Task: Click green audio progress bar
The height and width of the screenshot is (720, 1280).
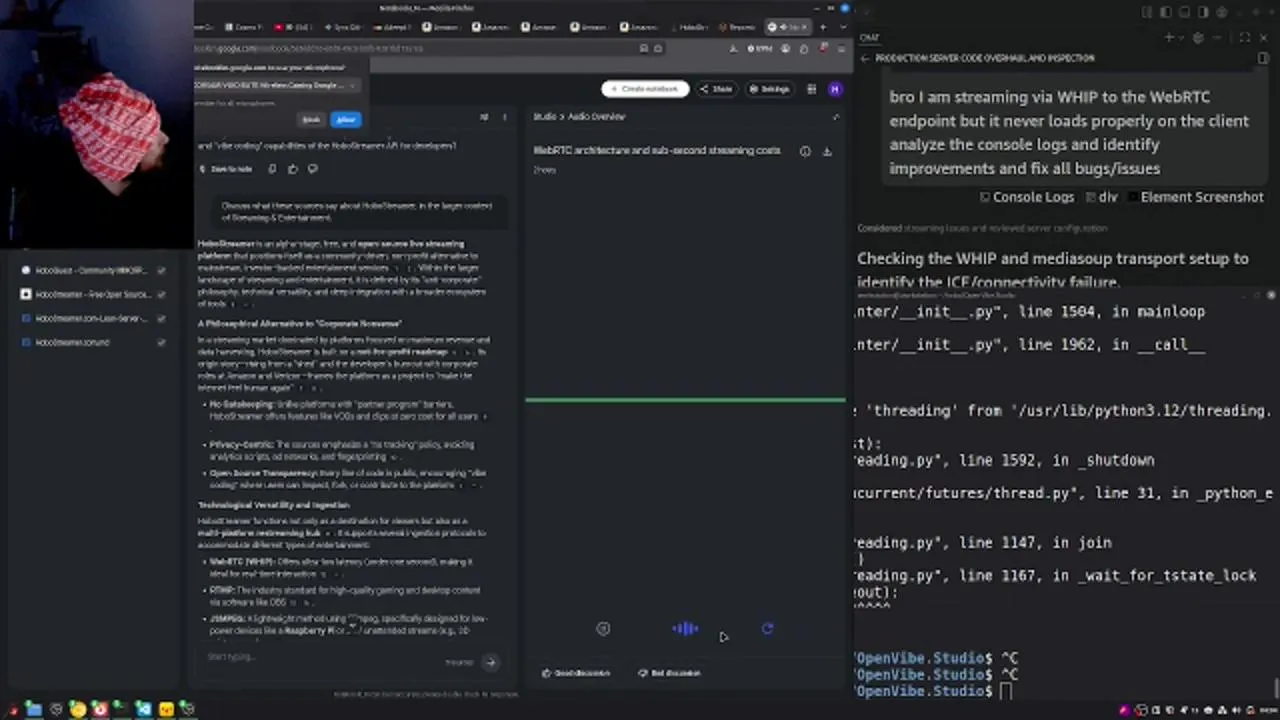Action: pyautogui.click(x=685, y=401)
